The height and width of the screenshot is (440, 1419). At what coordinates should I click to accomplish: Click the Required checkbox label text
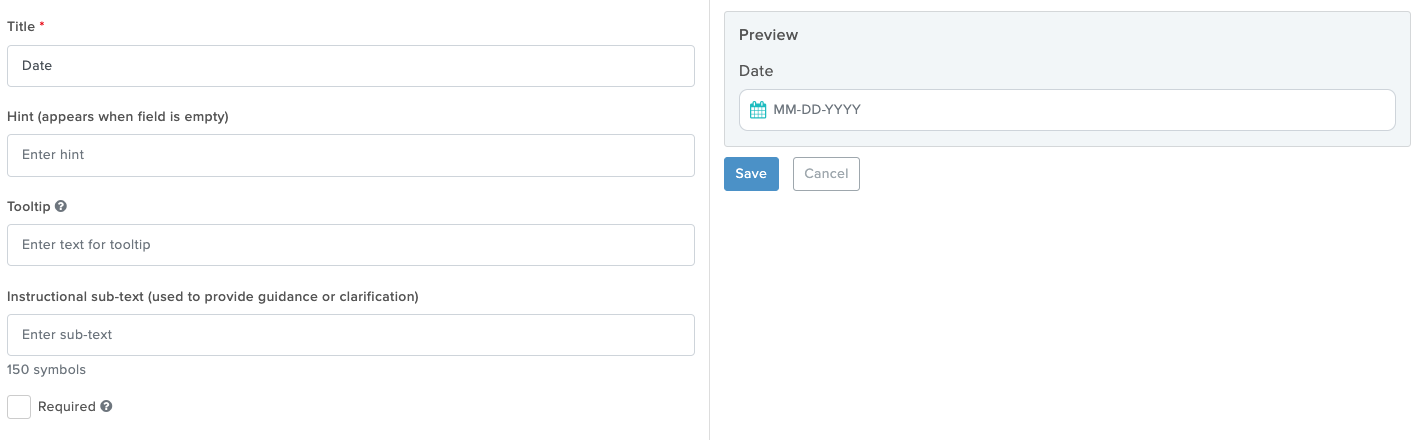pyautogui.click(x=67, y=407)
